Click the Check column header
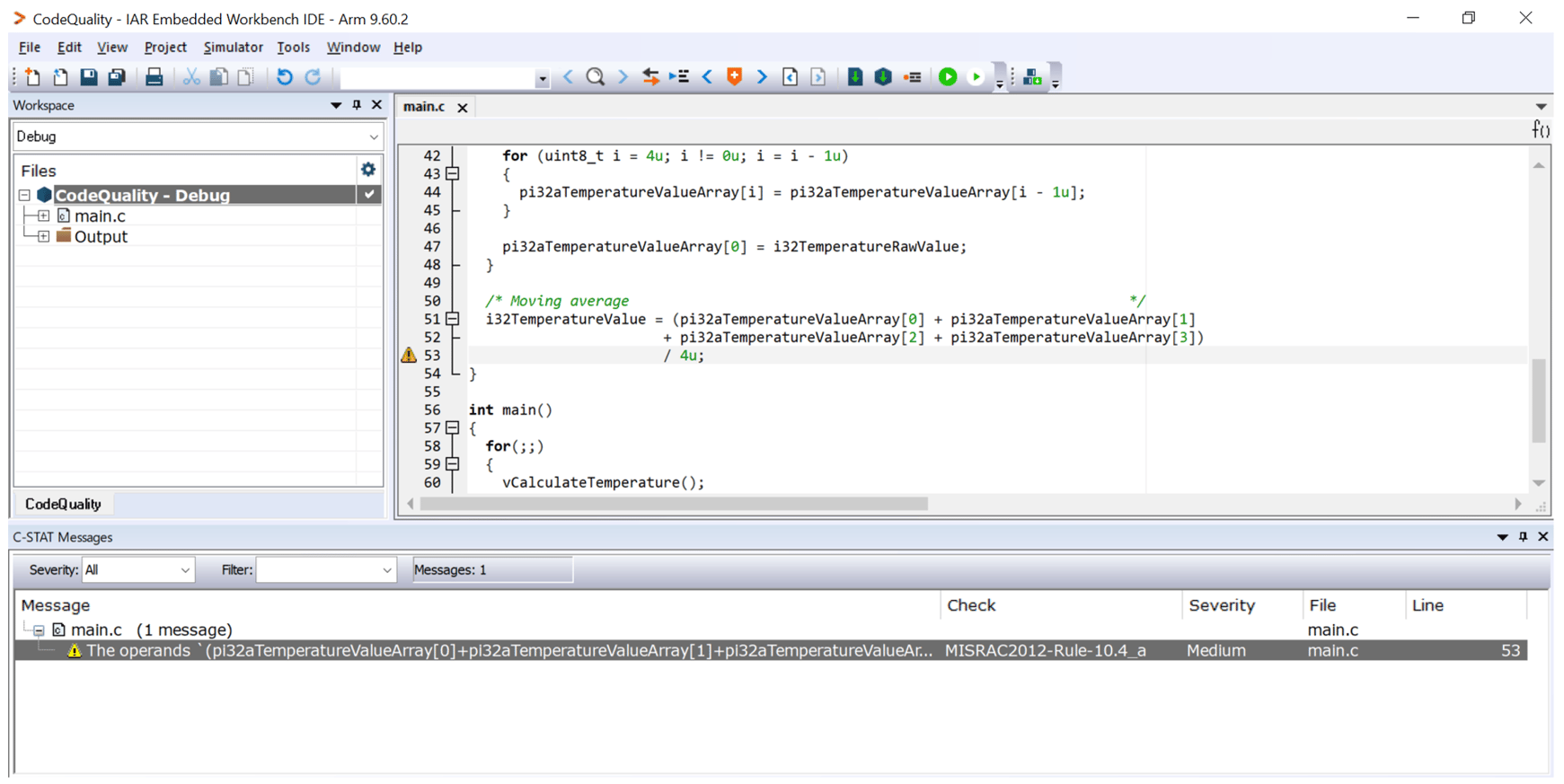Image resolution: width=1564 pixels, height=784 pixels. coord(971,605)
